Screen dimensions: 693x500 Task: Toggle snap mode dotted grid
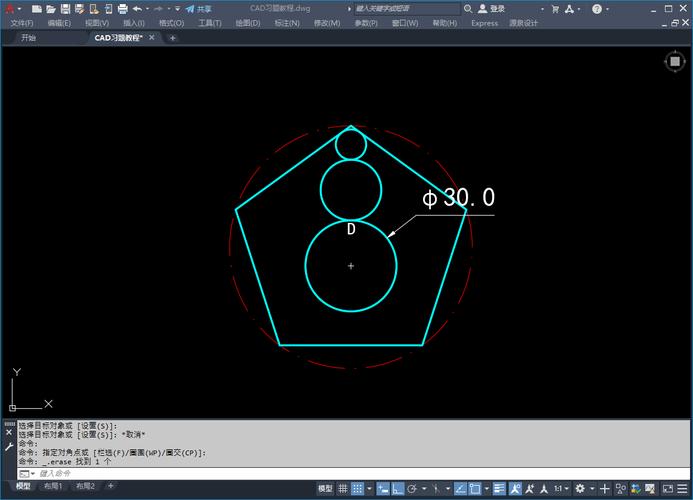point(357,489)
